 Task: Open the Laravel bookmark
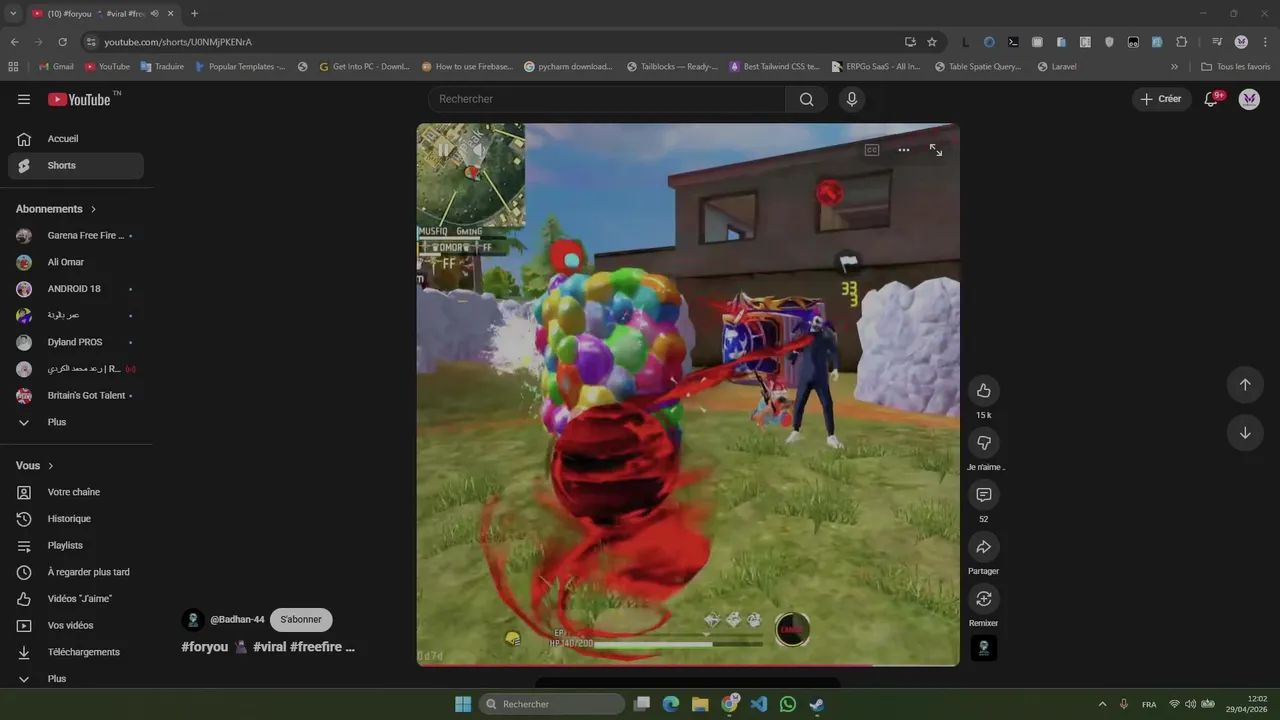pyautogui.click(x=1057, y=67)
